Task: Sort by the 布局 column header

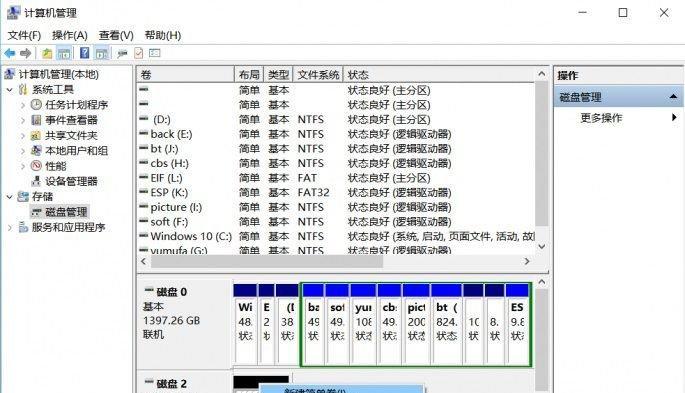Action: coord(249,75)
